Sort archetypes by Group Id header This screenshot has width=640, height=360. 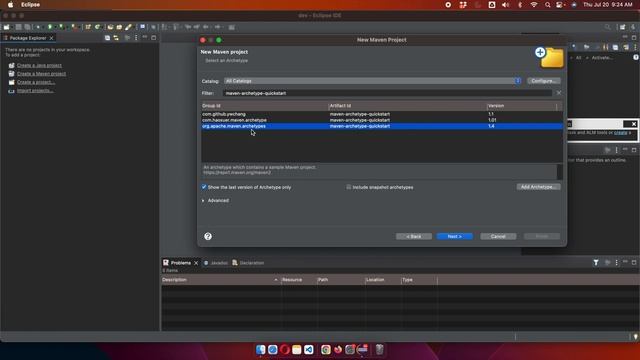(x=265, y=106)
